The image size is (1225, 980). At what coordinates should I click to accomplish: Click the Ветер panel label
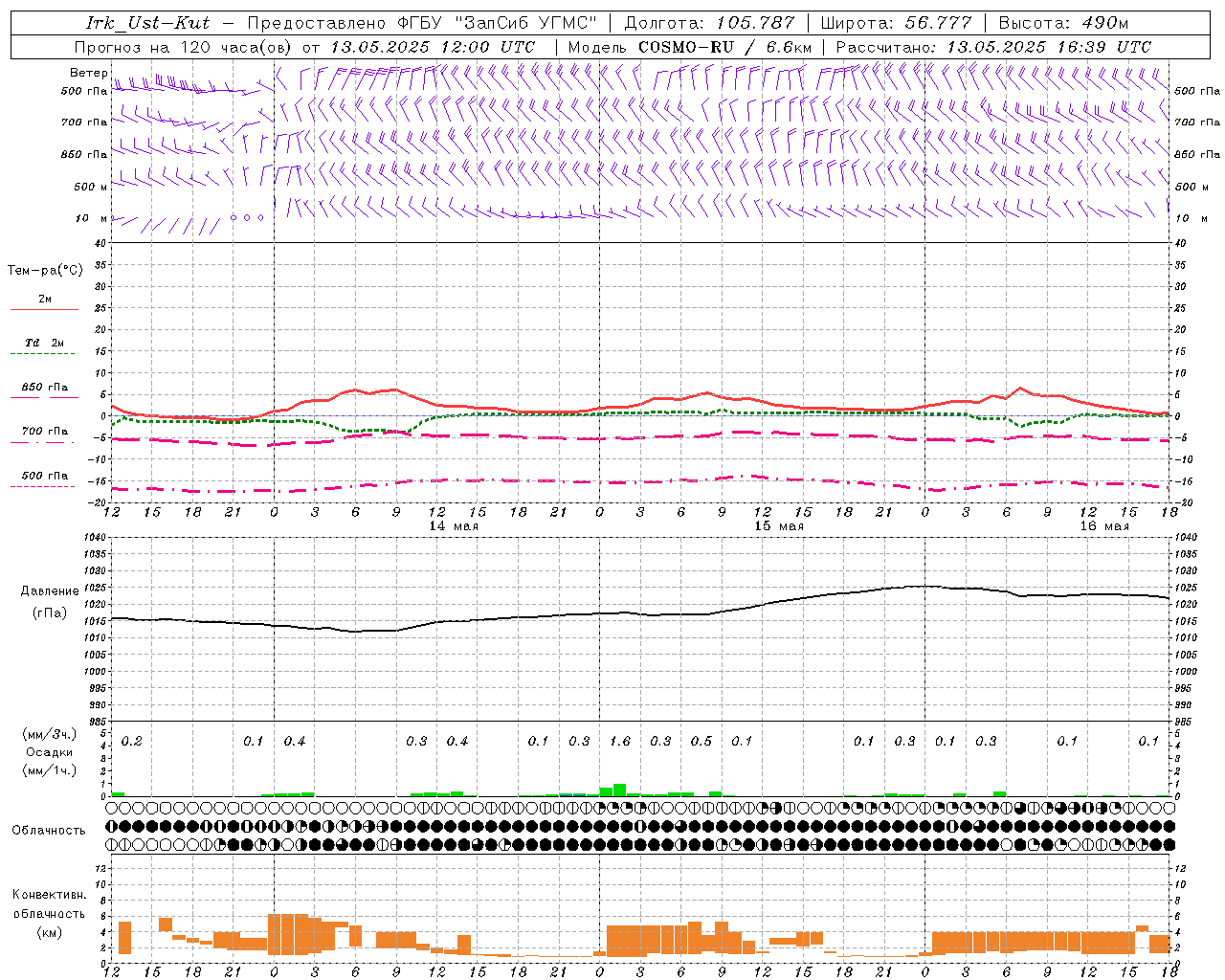click(x=89, y=73)
